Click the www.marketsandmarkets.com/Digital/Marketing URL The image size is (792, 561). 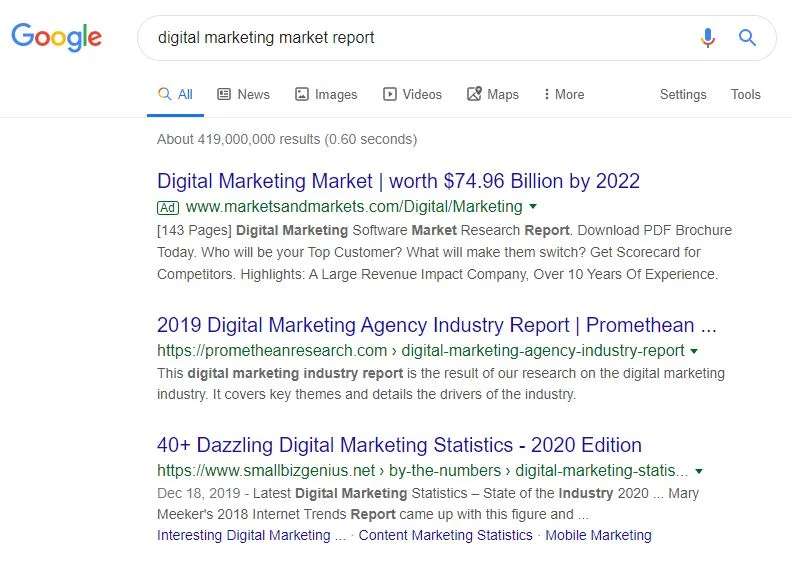click(x=354, y=207)
